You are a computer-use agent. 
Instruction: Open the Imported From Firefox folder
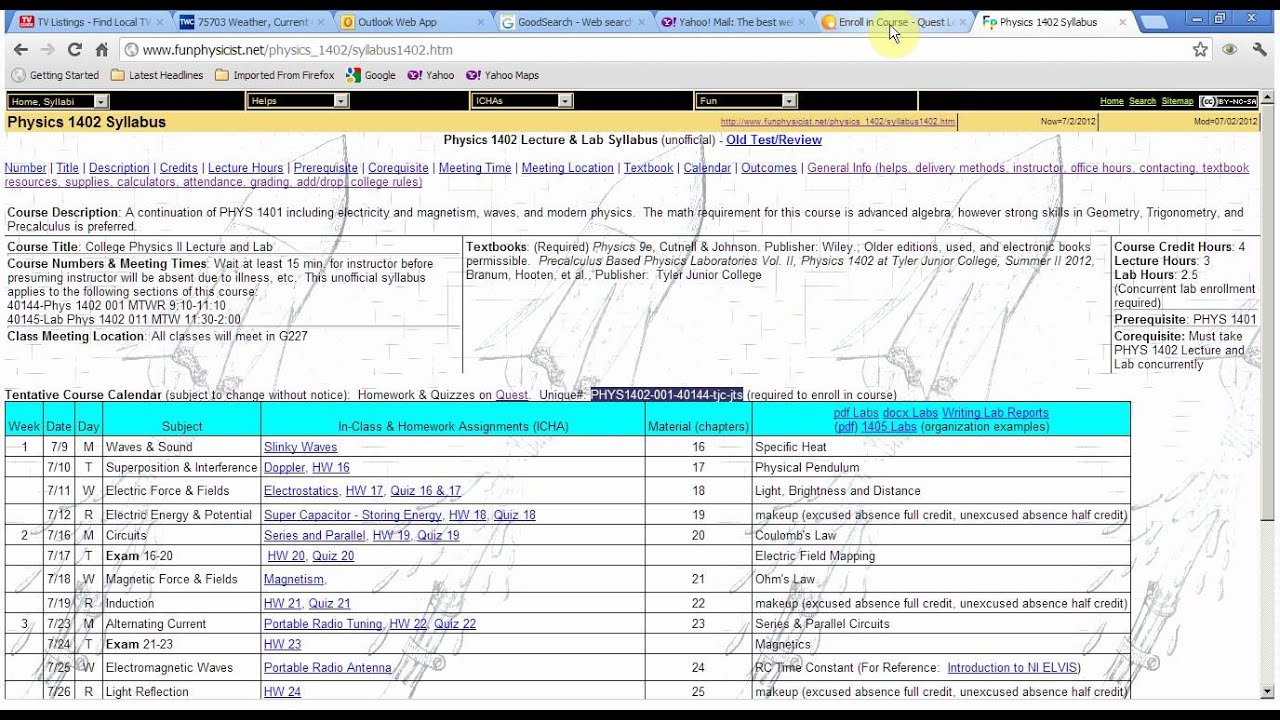pyautogui.click(x=275, y=75)
